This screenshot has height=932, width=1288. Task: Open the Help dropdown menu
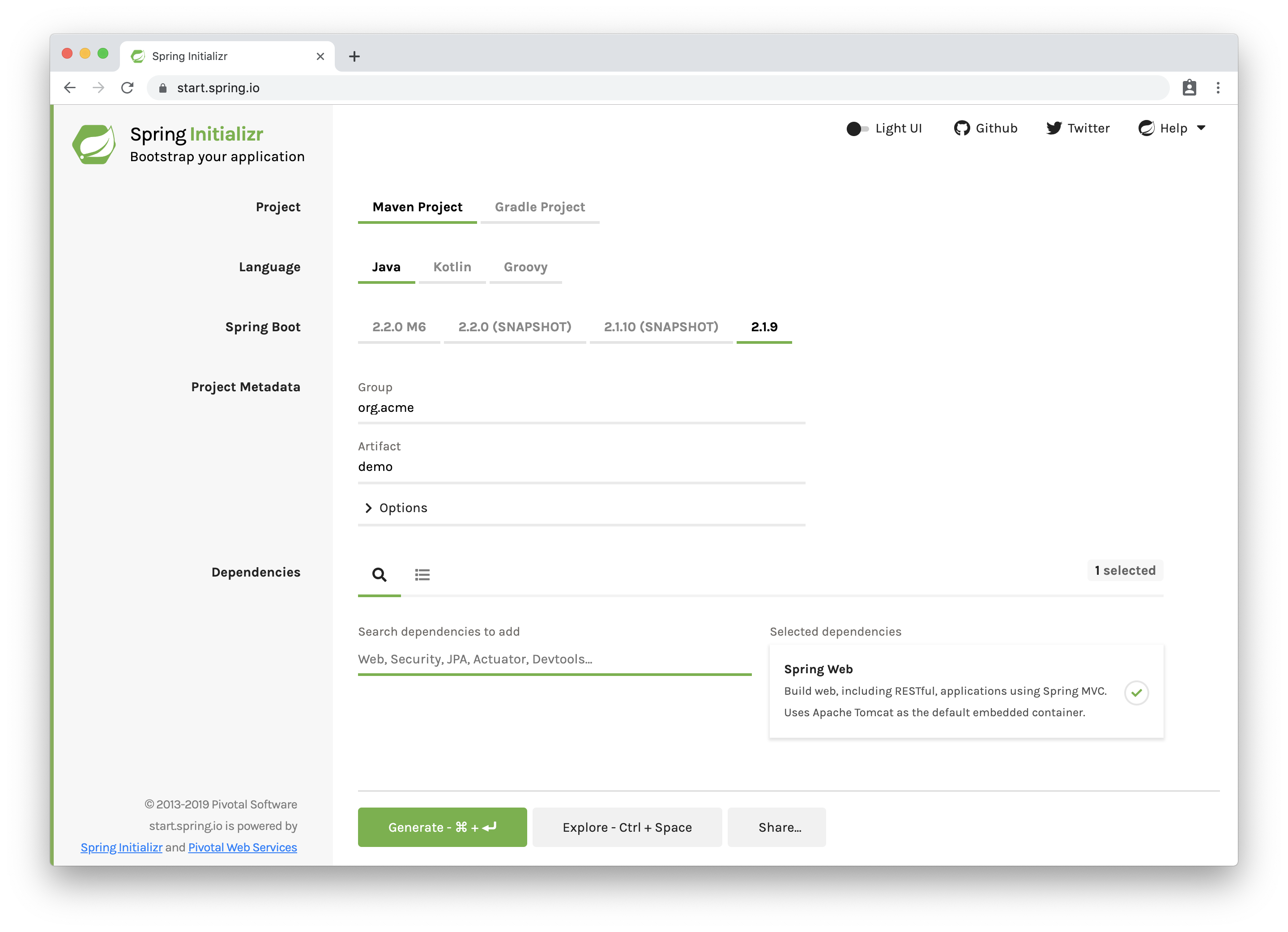[x=1172, y=128]
